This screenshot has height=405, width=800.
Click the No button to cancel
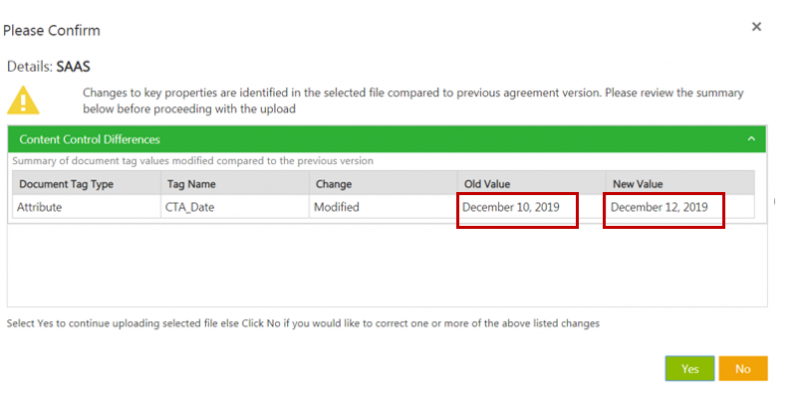click(x=742, y=369)
